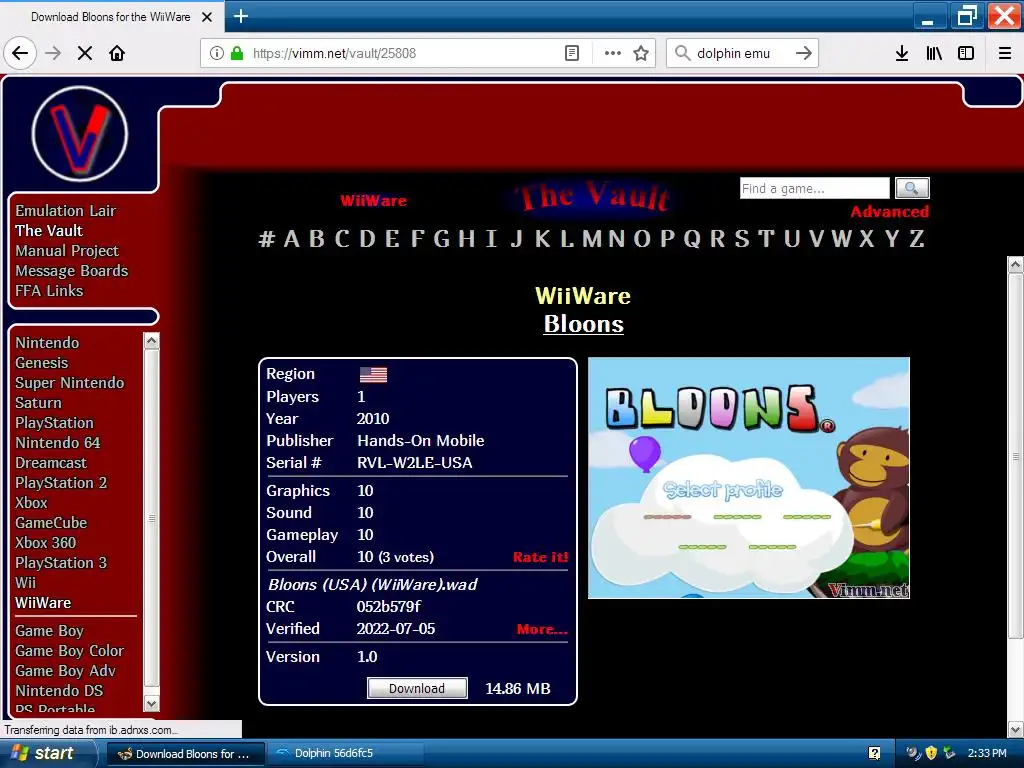Toggle reader view icon in address bar
Viewport: 1024px width, 768px height.
(x=572, y=53)
